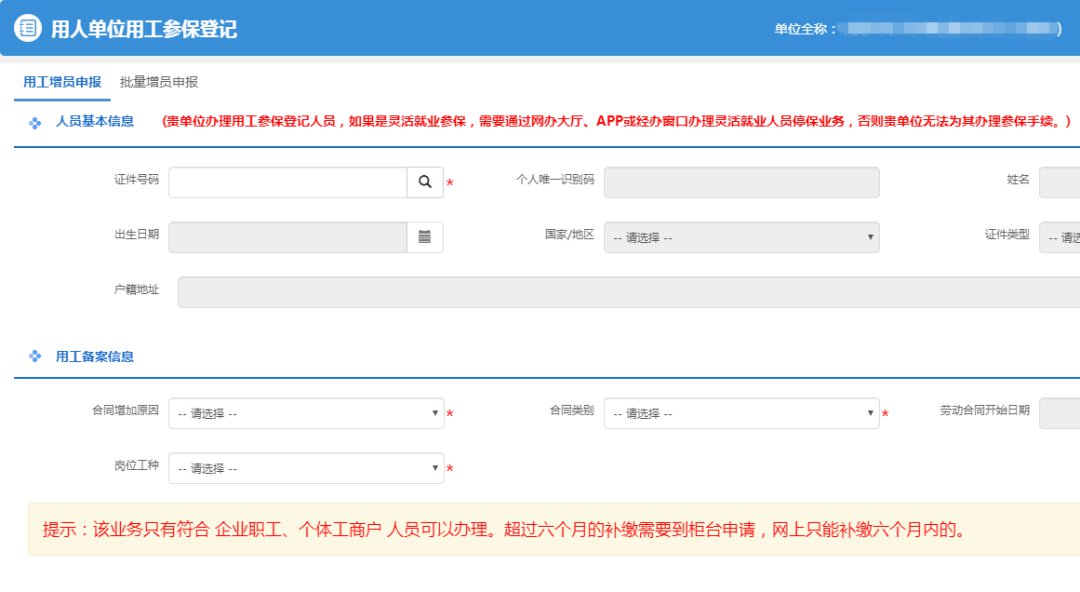Focus the 证件号码 input field
Viewport: 1080px width, 592px height.
click(287, 182)
